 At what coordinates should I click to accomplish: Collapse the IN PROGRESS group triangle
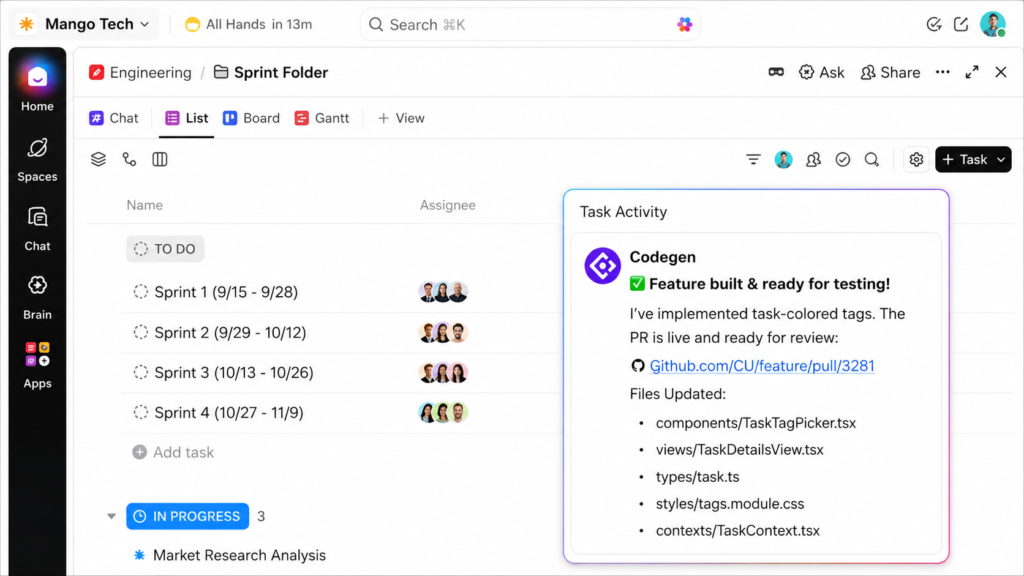(x=112, y=517)
